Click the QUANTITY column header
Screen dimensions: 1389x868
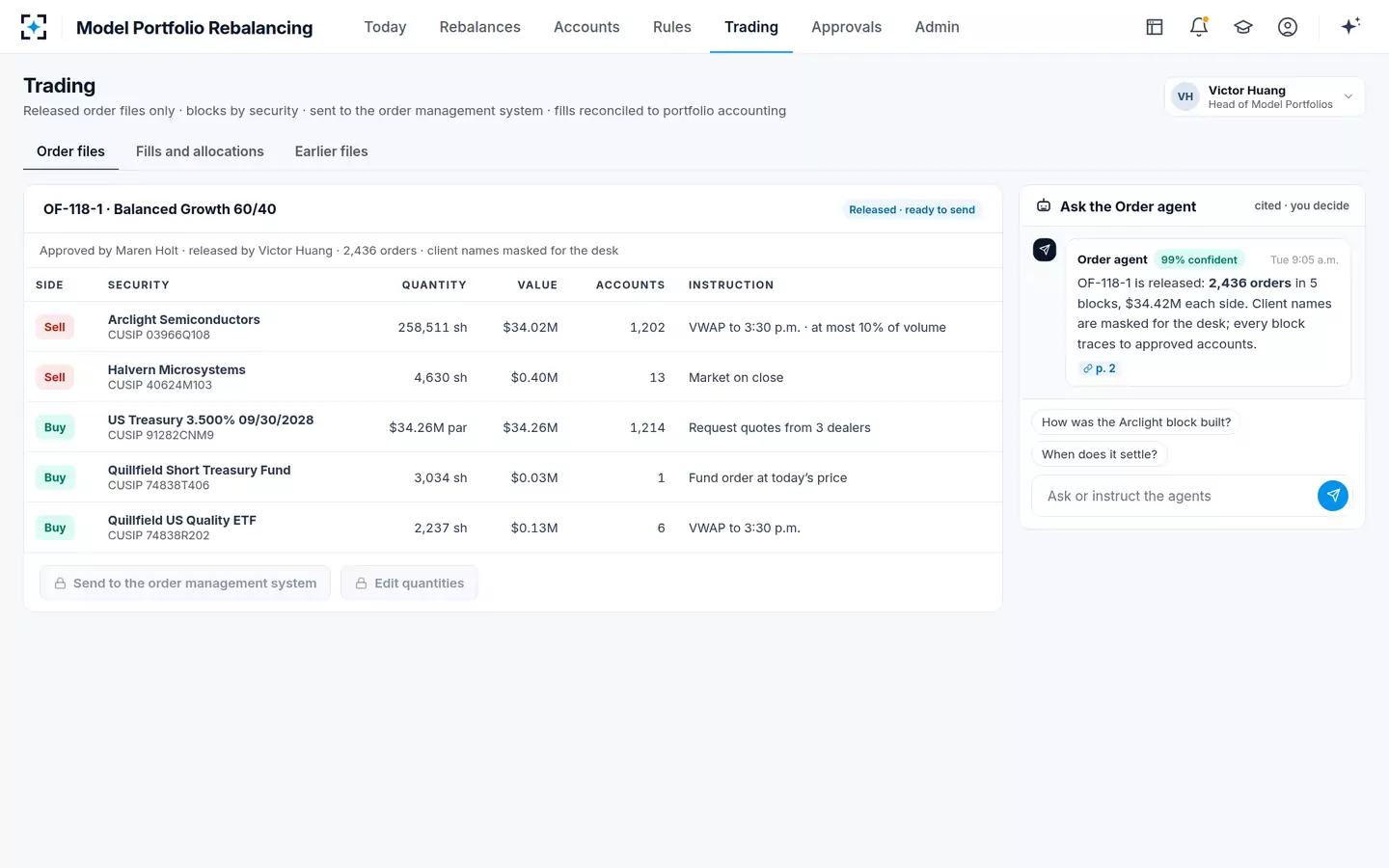click(x=434, y=285)
